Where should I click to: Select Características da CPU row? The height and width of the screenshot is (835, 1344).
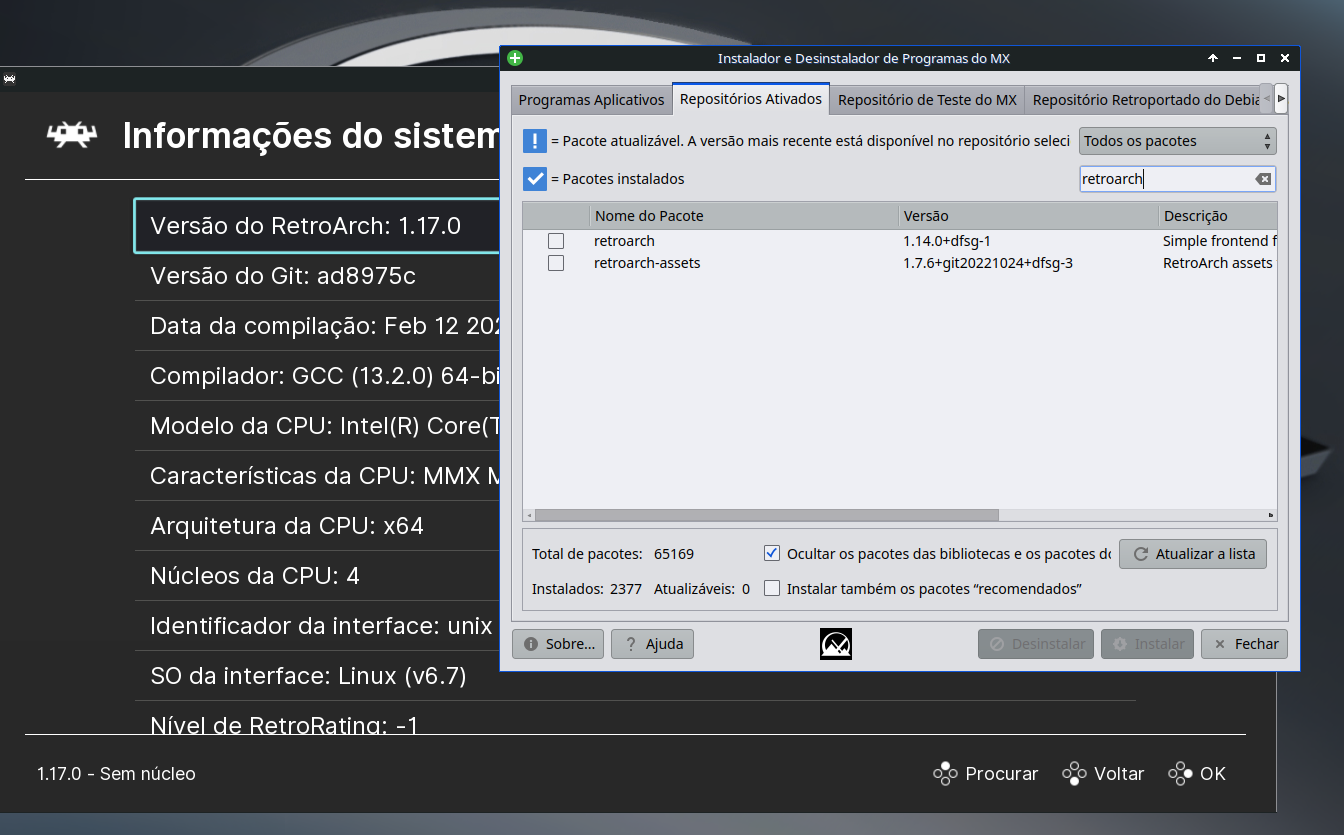[317, 476]
